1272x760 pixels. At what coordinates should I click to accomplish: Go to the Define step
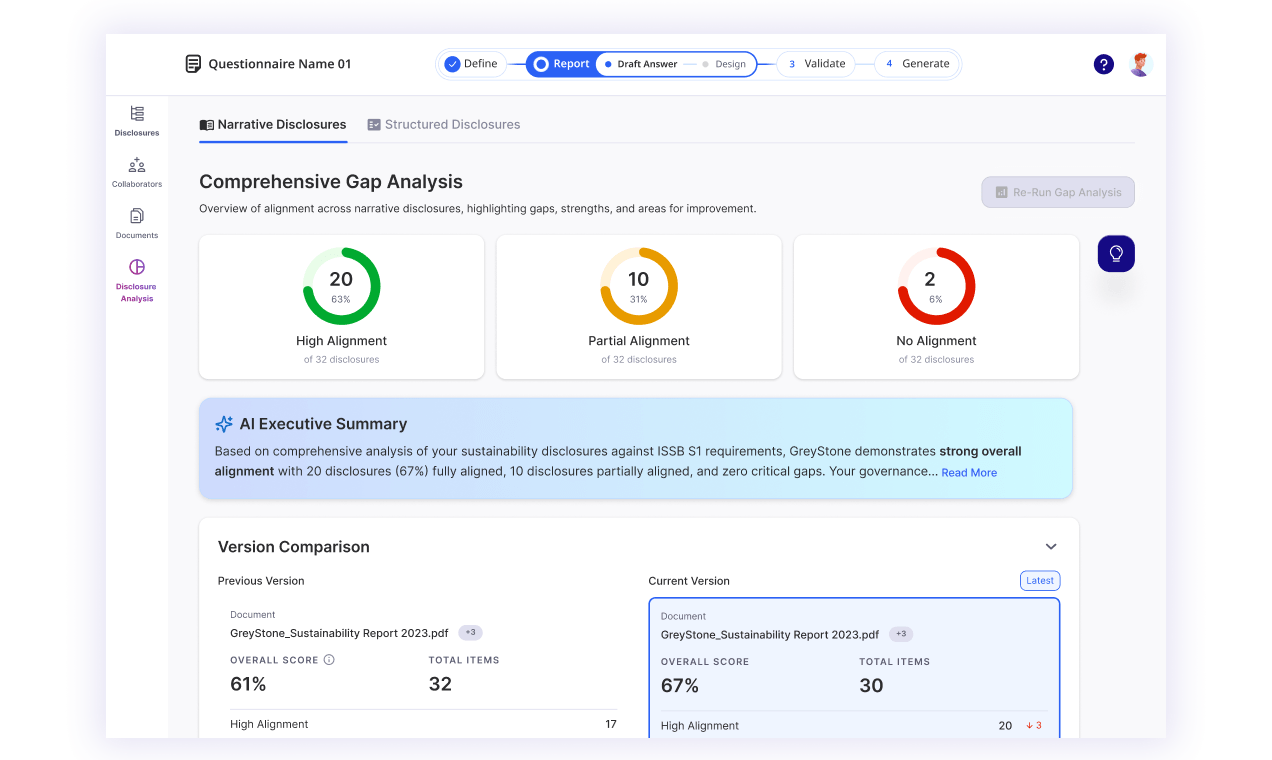click(x=471, y=64)
